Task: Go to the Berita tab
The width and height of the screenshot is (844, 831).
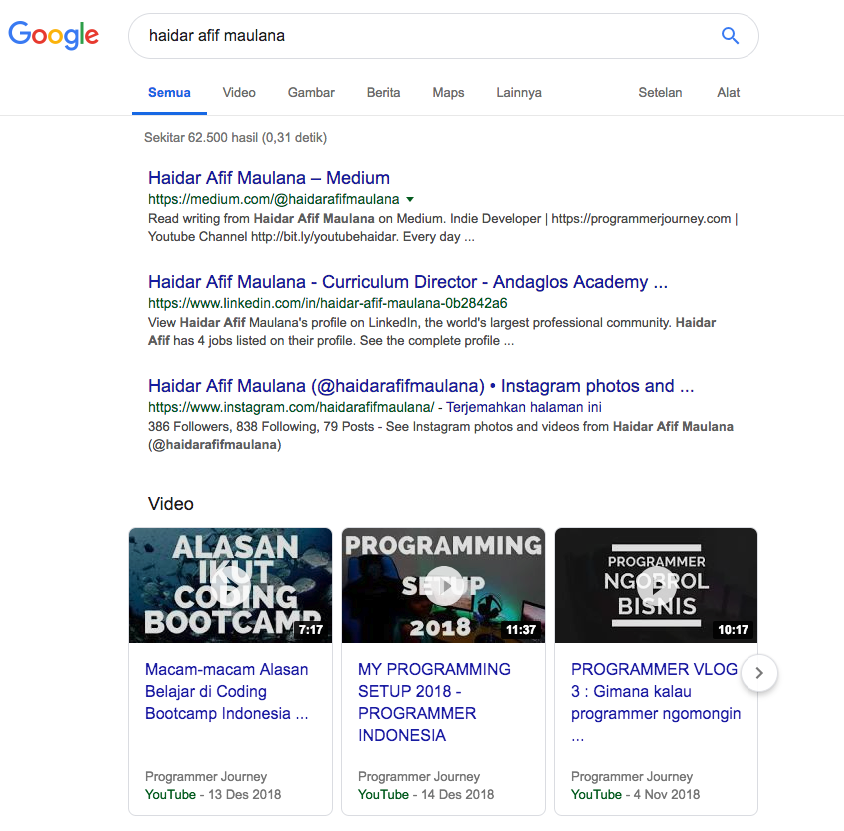Action: pos(383,93)
